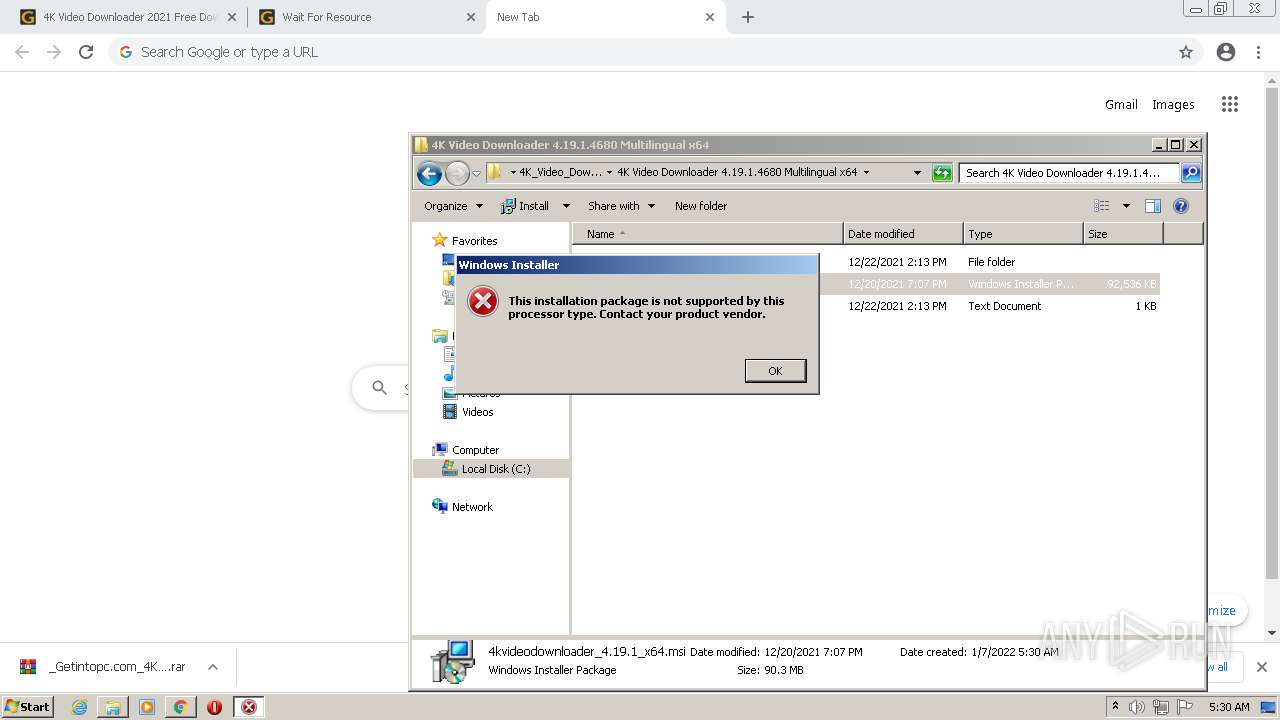Click the Chrome icon in the taskbar

pos(180,707)
